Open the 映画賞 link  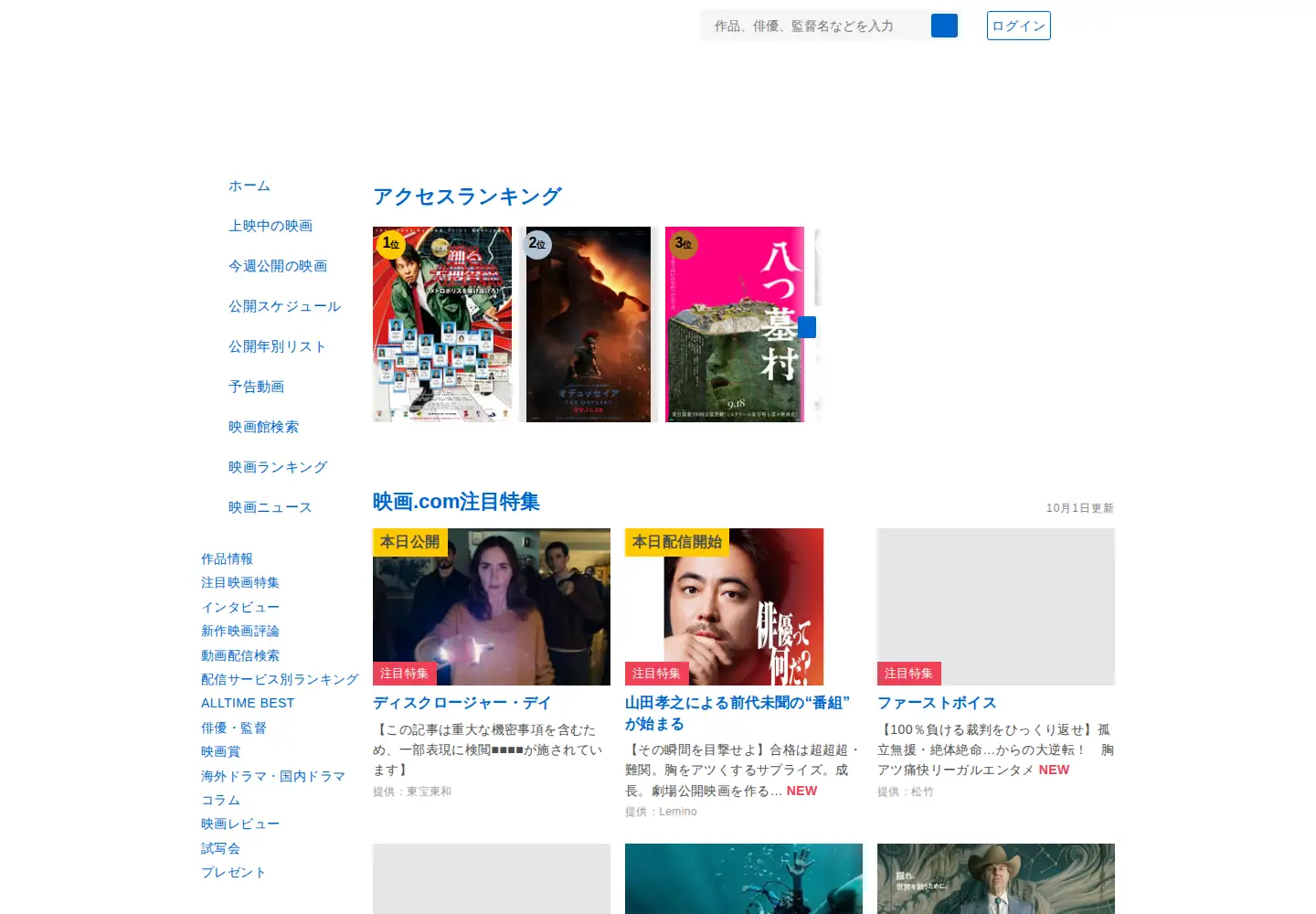pyautogui.click(x=221, y=751)
